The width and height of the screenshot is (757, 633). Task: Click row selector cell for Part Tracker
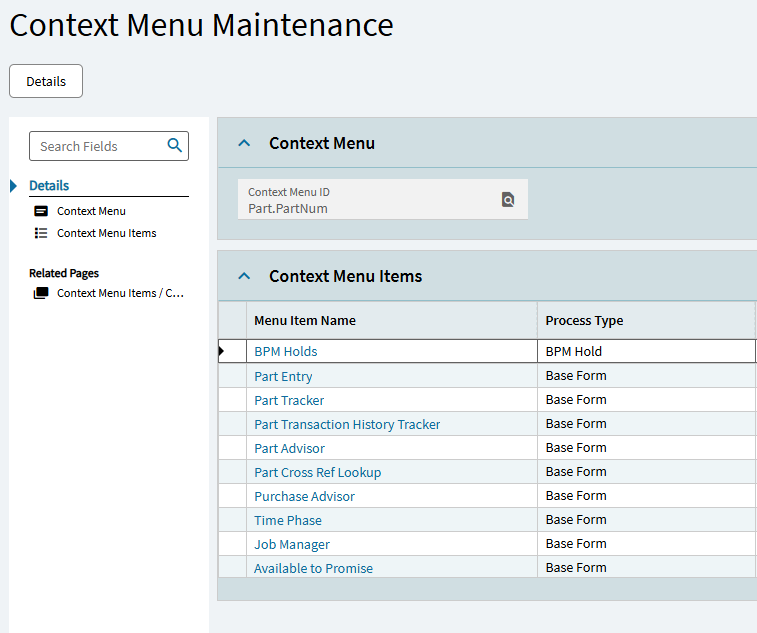(232, 400)
